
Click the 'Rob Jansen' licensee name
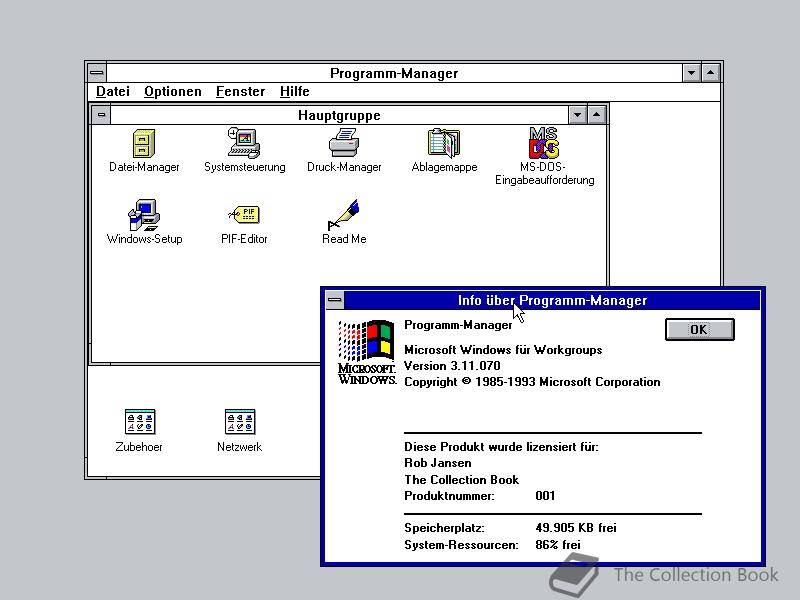[438, 463]
